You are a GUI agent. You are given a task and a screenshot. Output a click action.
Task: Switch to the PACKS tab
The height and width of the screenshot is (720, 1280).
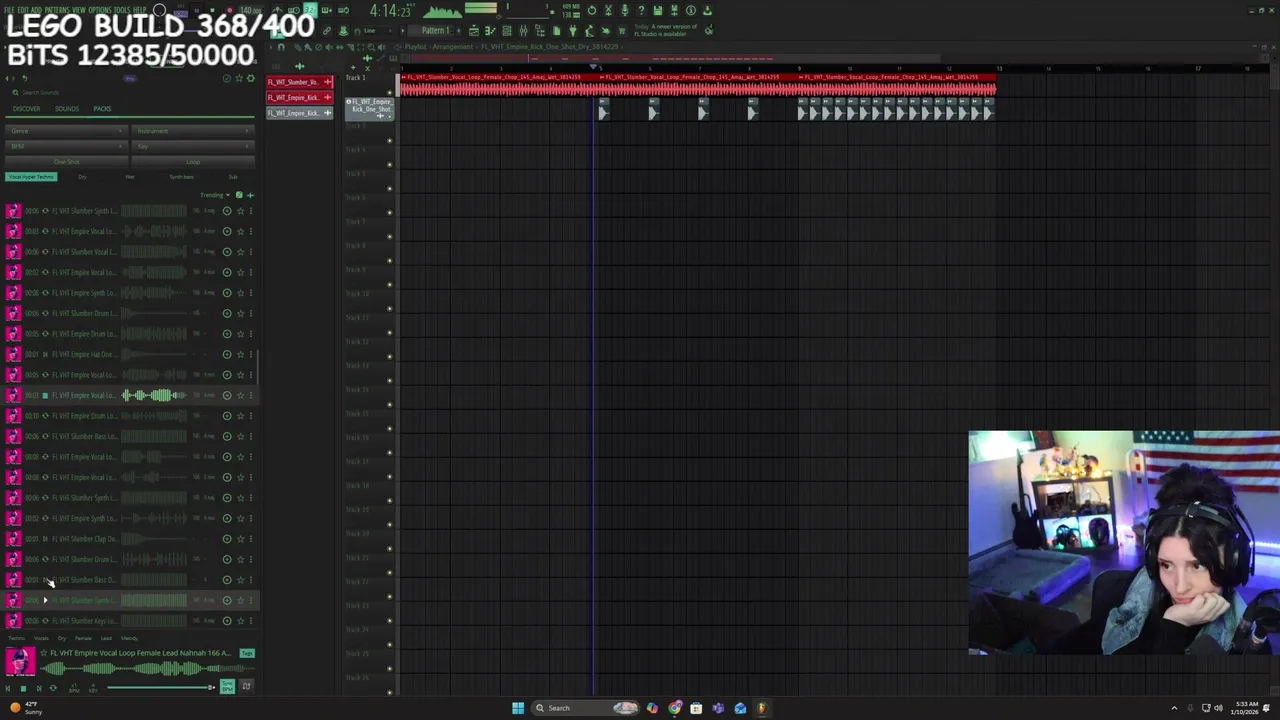click(102, 109)
